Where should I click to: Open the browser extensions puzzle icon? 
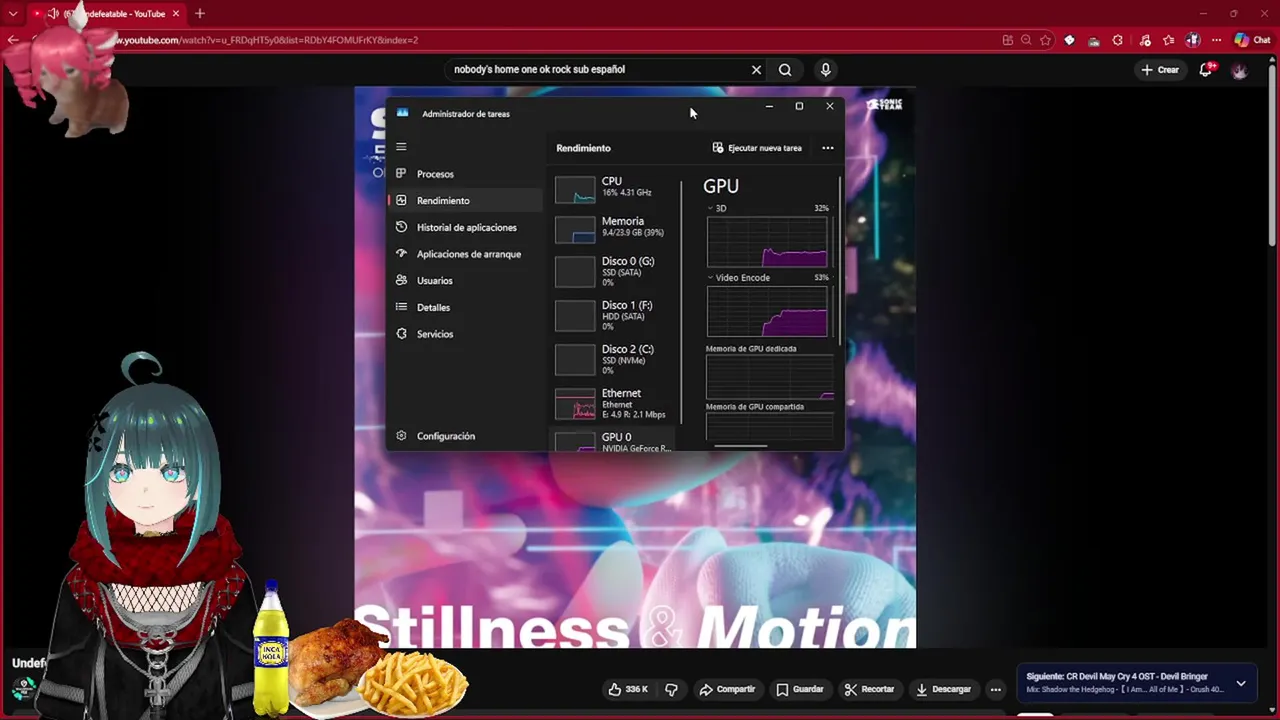[1118, 40]
